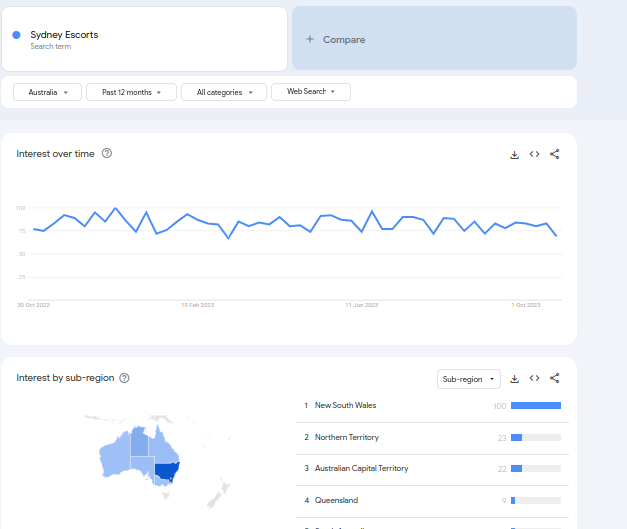The height and width of the screenshot is (529, 627).
Task: Open the All categories dropdown
Action: (x=224, y=92)
